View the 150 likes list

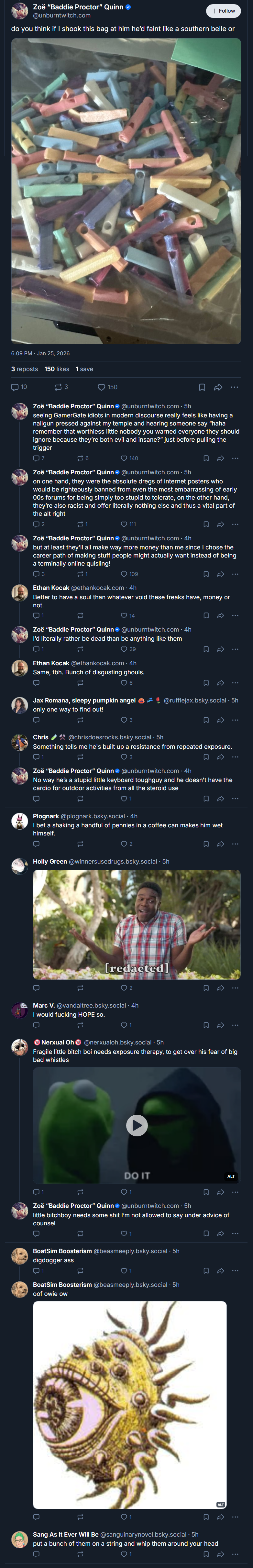click(x=57, y=369)
